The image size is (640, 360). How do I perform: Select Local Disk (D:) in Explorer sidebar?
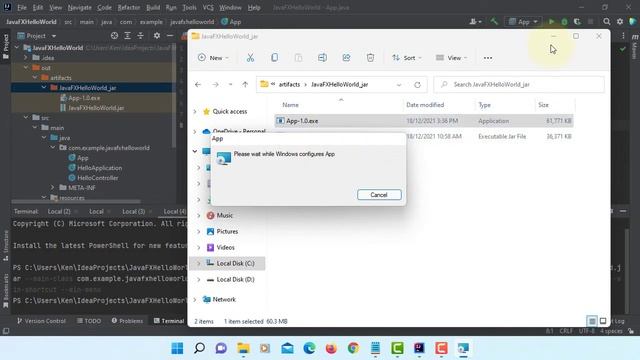point(235,280)
